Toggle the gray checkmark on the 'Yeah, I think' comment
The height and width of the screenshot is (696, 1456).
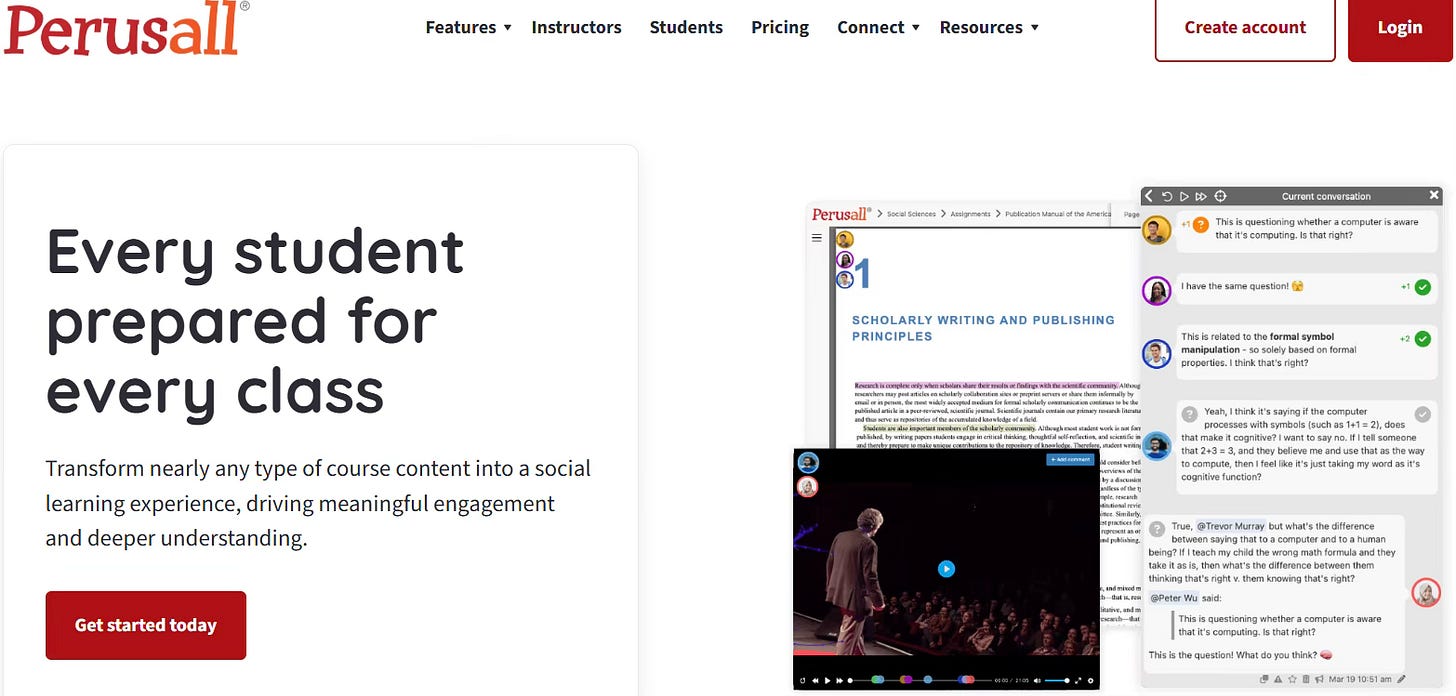pyautogui.click(x=1423, y=413)
